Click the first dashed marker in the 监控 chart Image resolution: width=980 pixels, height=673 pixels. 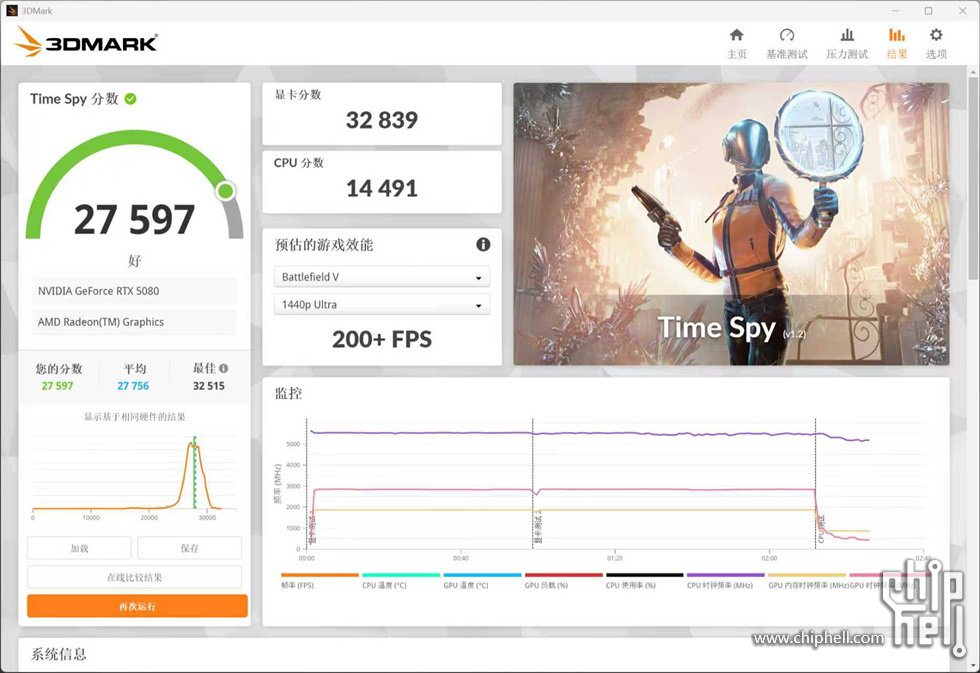click(x=307, y=484)
